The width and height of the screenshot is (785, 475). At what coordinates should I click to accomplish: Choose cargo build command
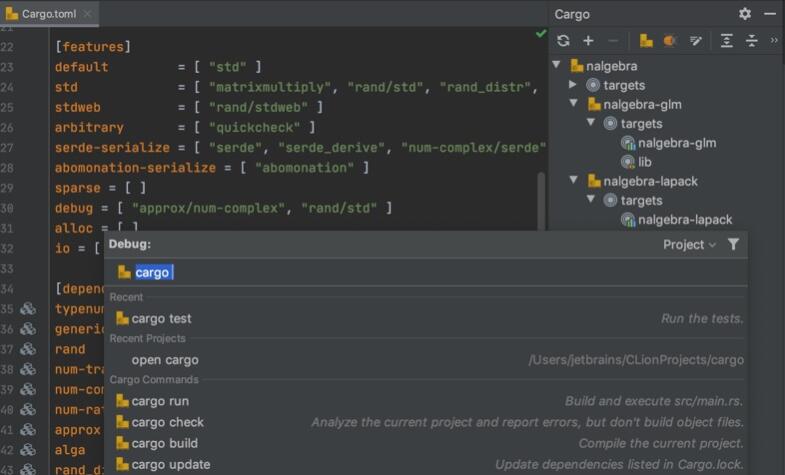[x=426, y=443]
